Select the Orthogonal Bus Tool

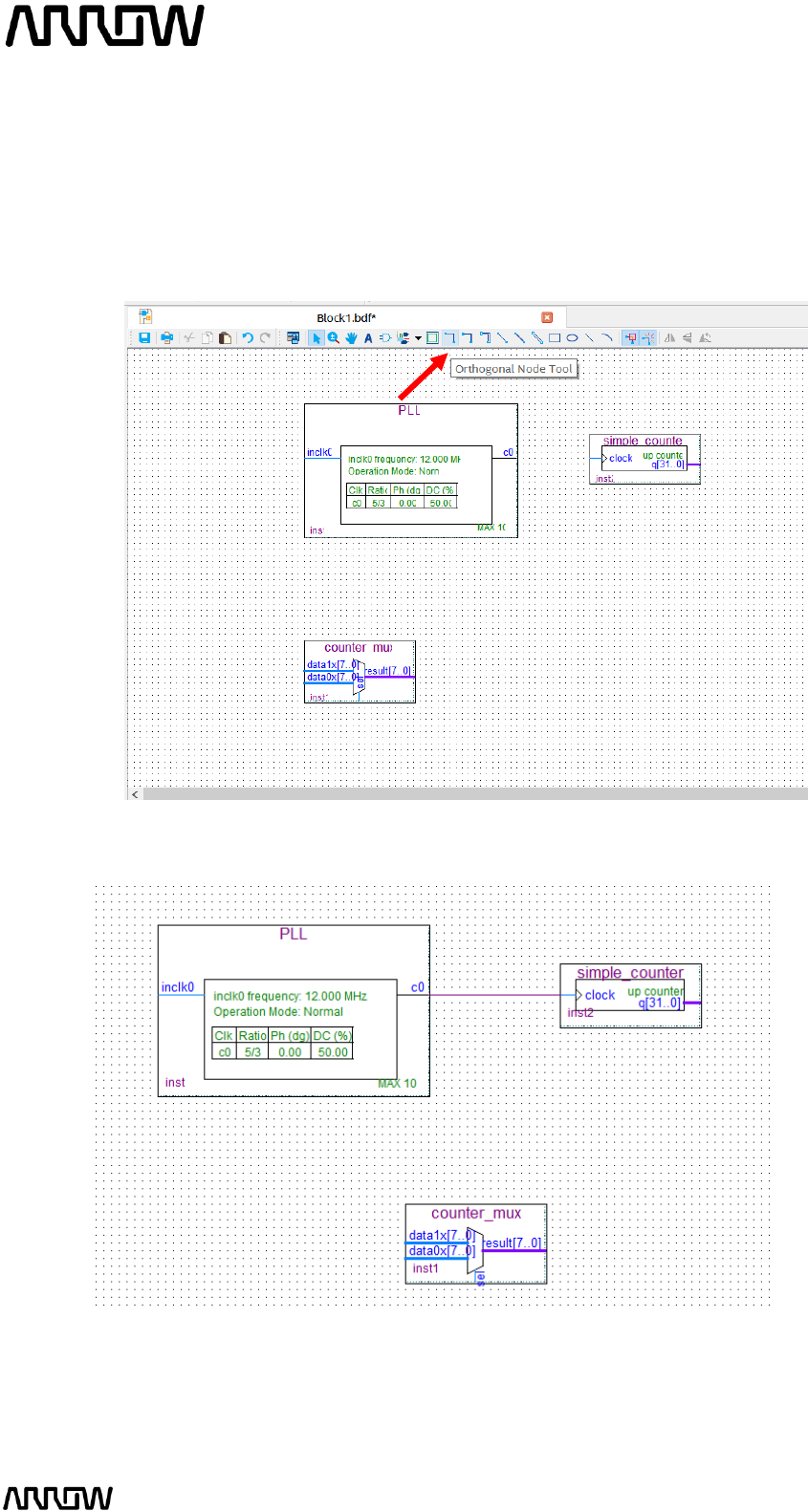[468, 337]
